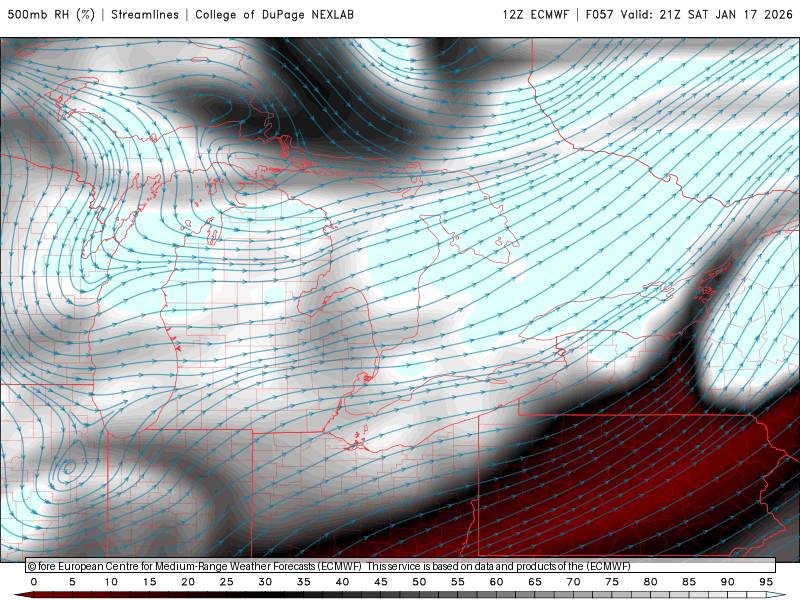
Task: Click the "70" colorbar scale label
Action: pyautogui.click(x=573, y=582)
